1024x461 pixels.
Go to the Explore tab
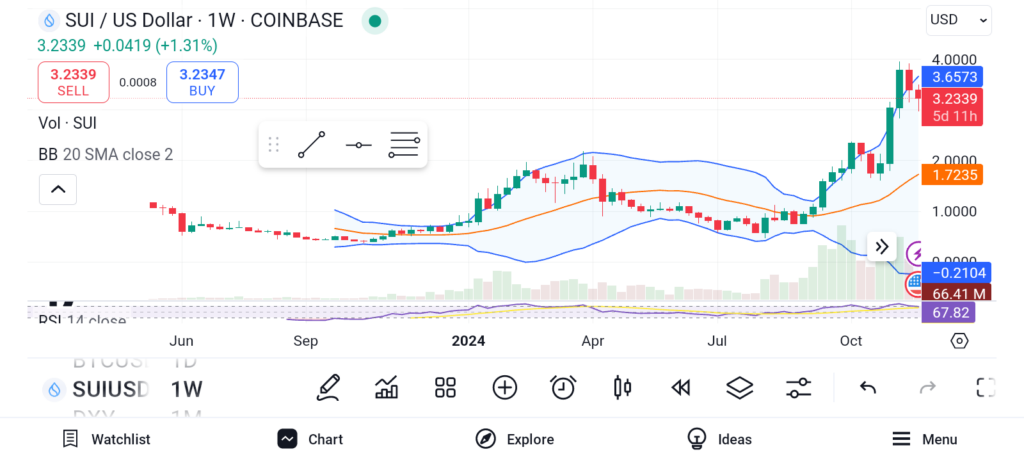coord(515,439)
